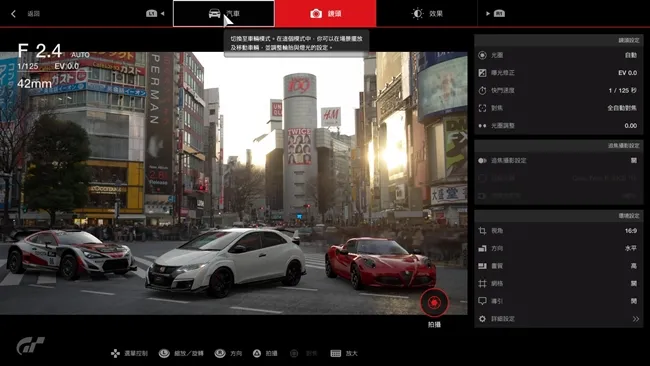Expand detailed settings 詳細設定 chevrons
650x366 pixels.
[x=635, y=319]
